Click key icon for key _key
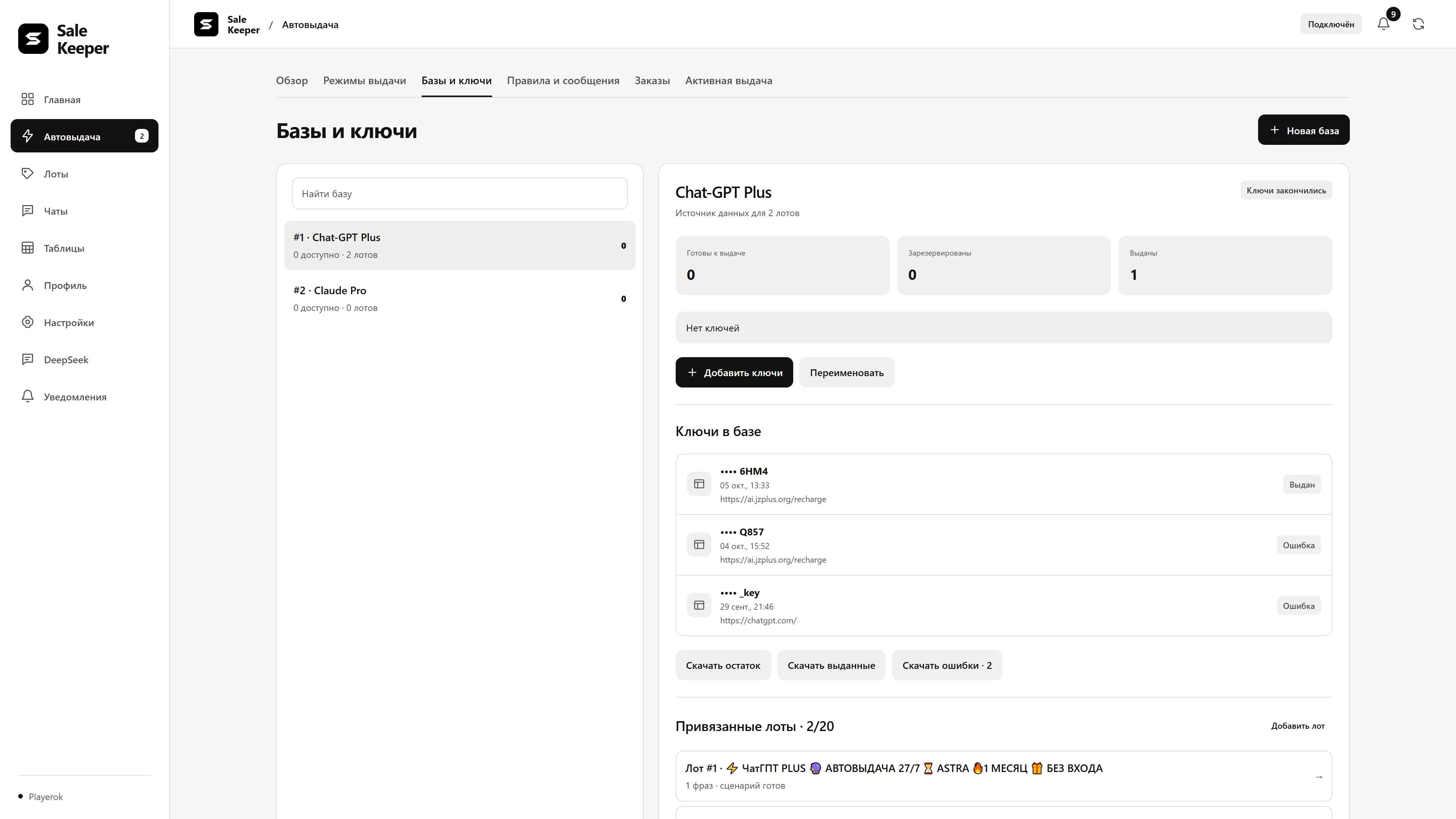This screenshot has width=1456, height=819. [699, 606]
